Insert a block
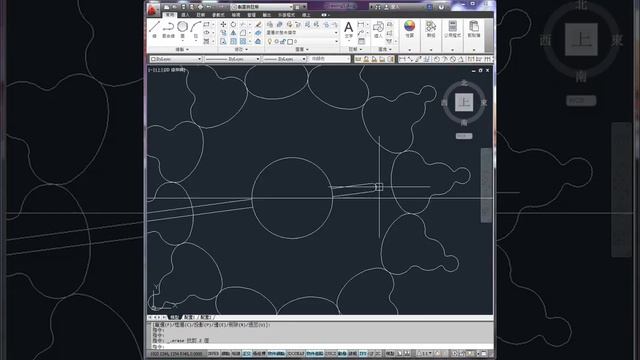Viewport: 640px width, 360px height. [x=378, y=29]
